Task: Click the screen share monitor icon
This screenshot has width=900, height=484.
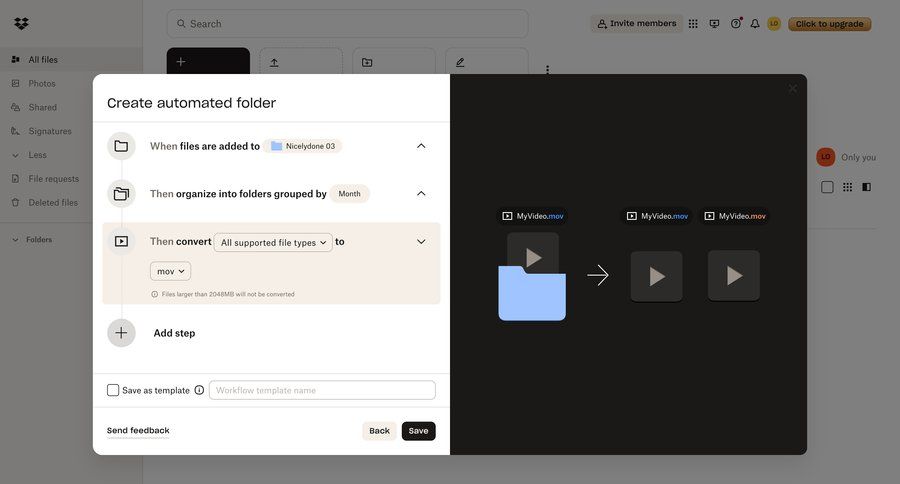Action: (714, 24)
